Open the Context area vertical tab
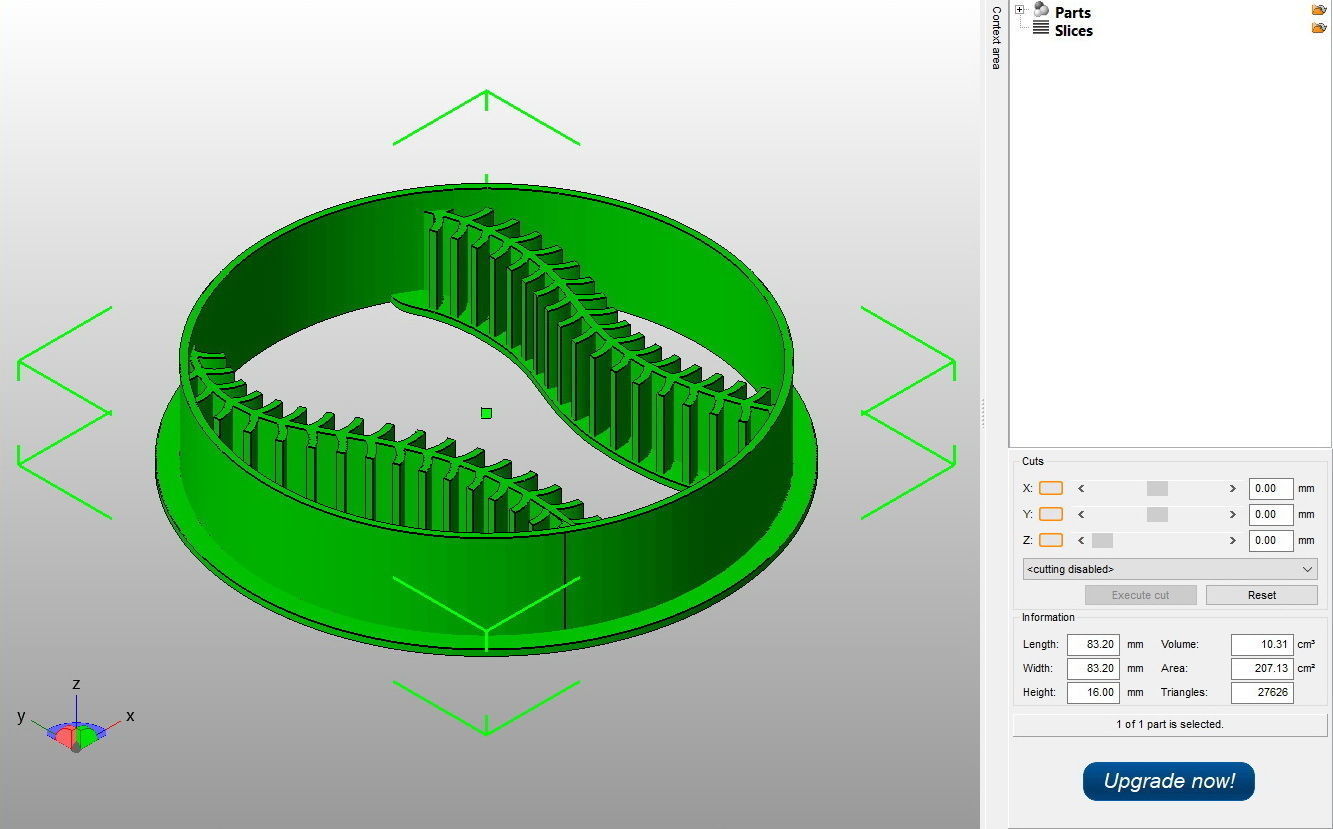The width and height of the screenshot is (1333, 829). (x=996, y=38)
